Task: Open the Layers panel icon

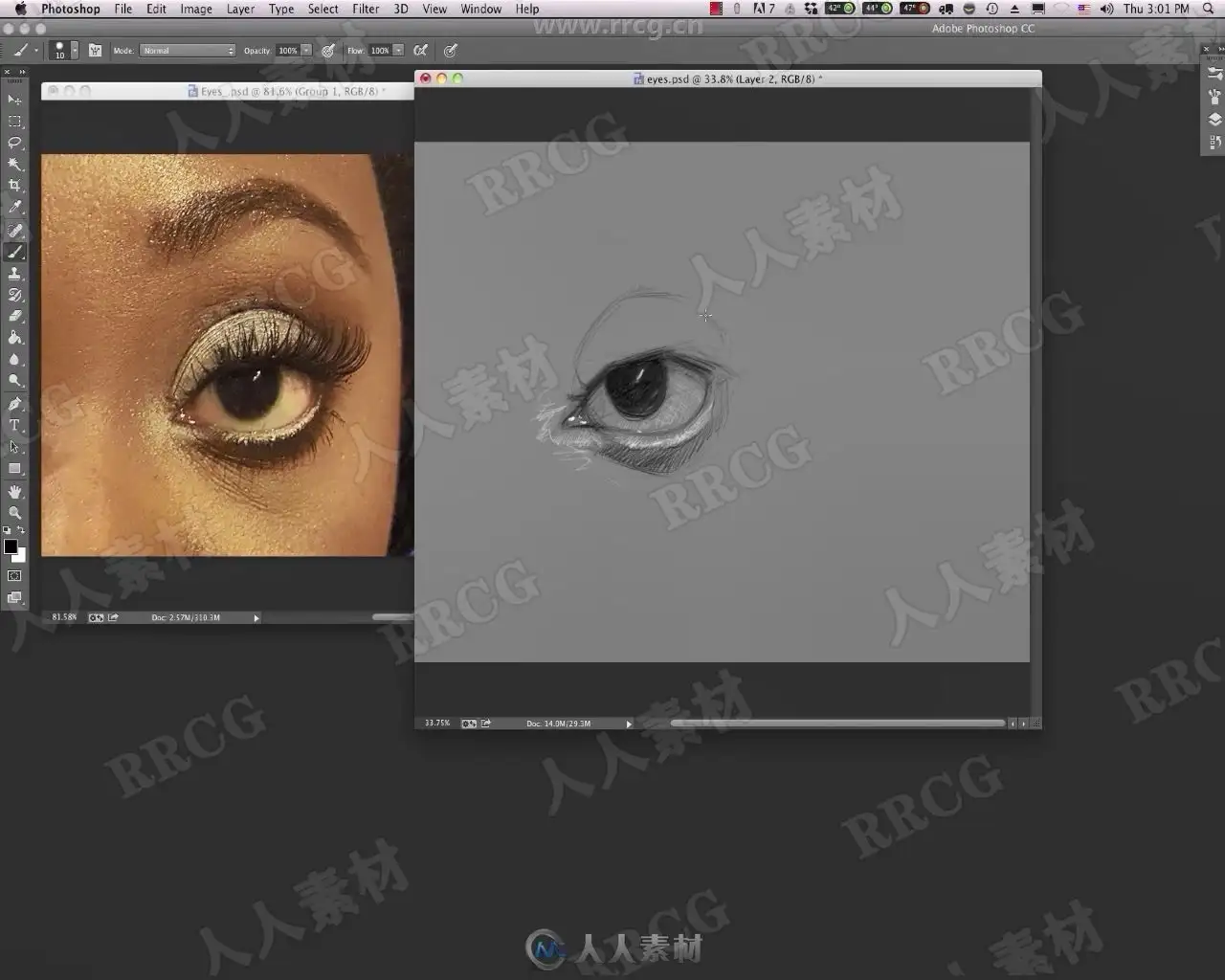Action: [x=1214, y=120]
